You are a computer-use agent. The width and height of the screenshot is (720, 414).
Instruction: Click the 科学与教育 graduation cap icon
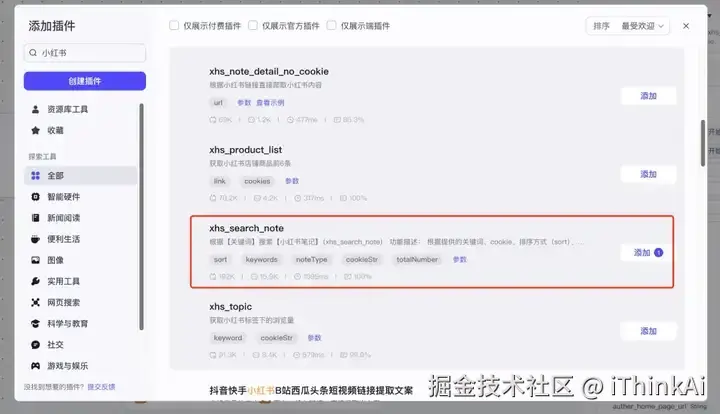tap(35, 323)
